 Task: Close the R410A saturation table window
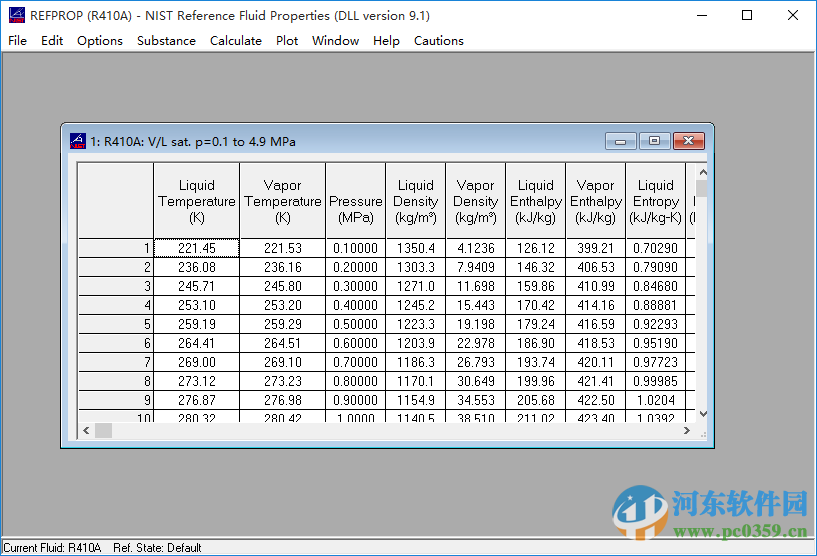point(688,141)
